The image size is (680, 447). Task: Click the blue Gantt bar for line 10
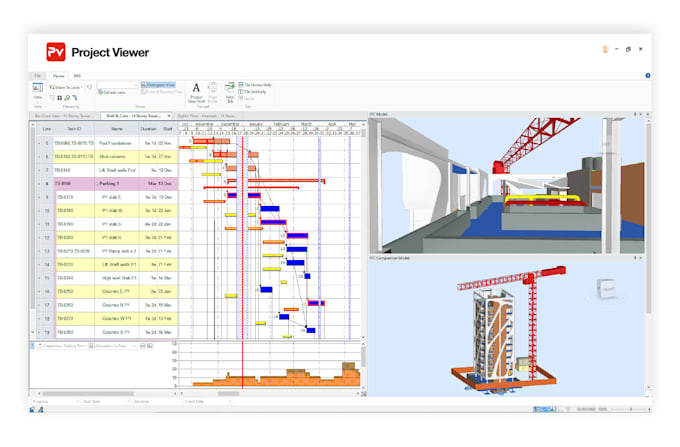click(x=270, y=209)
